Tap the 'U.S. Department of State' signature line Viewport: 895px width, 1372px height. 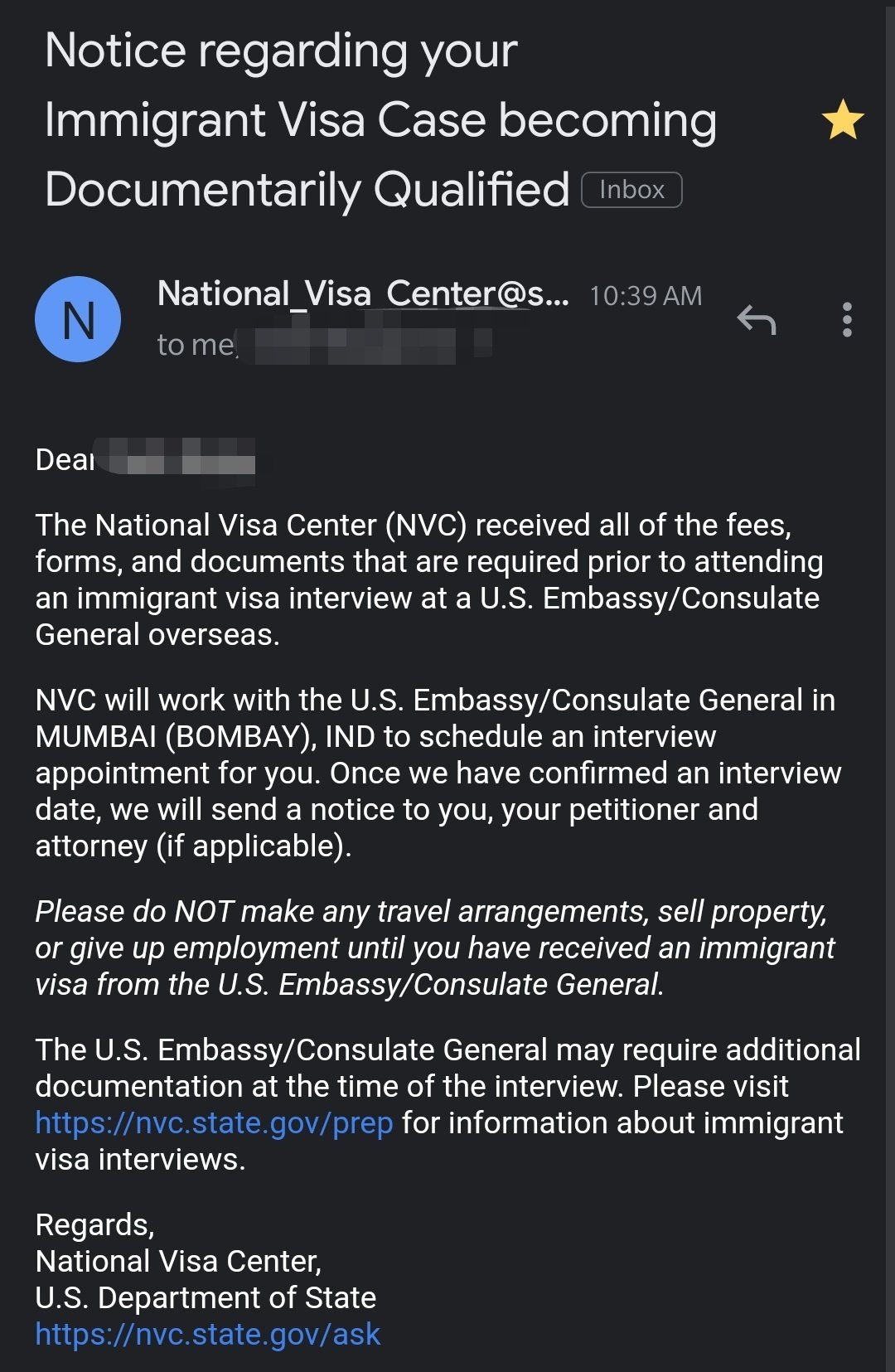[x=206, y=1297]
